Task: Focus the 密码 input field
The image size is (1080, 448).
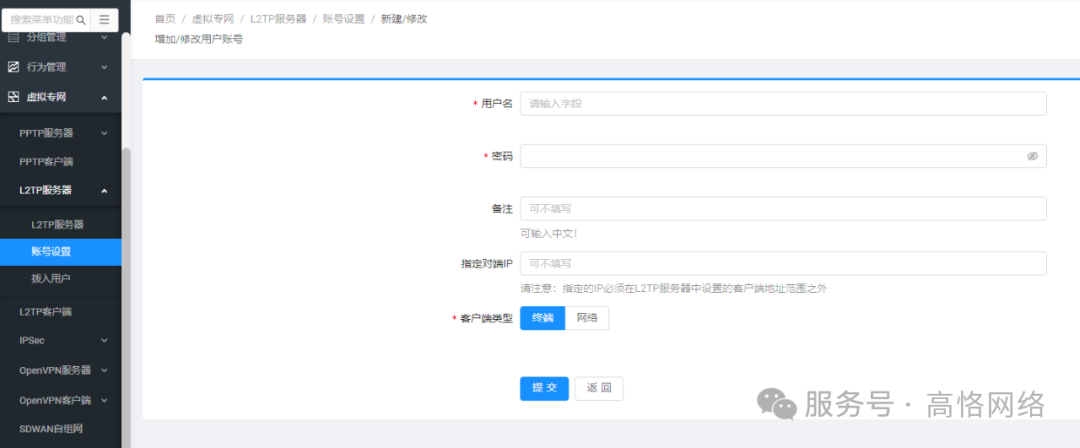Action: point(783,156)
